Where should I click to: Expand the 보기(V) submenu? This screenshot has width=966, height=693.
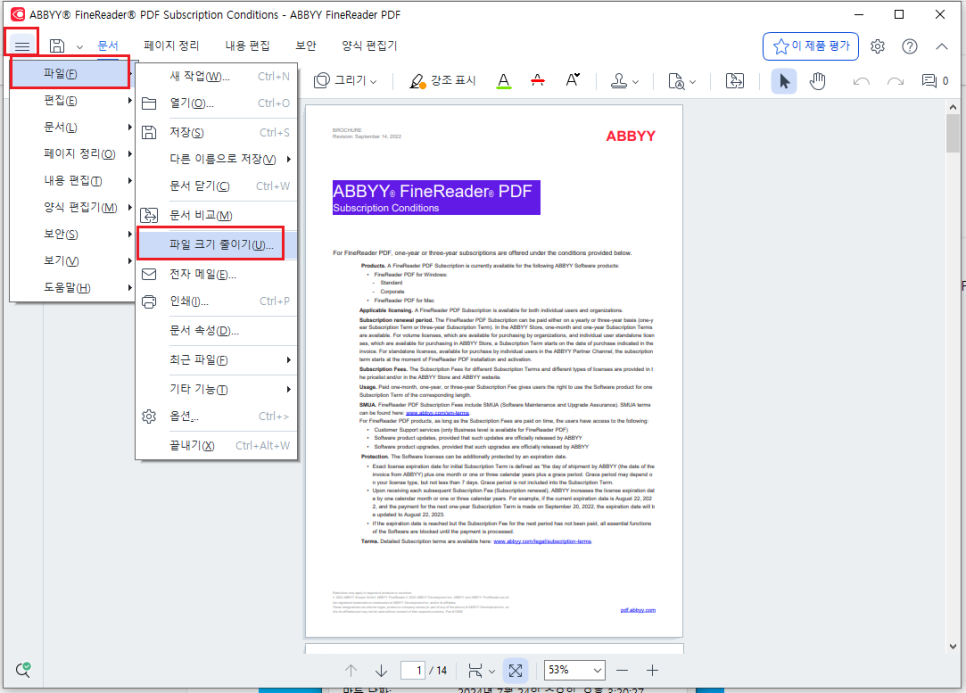pos(73,261)
